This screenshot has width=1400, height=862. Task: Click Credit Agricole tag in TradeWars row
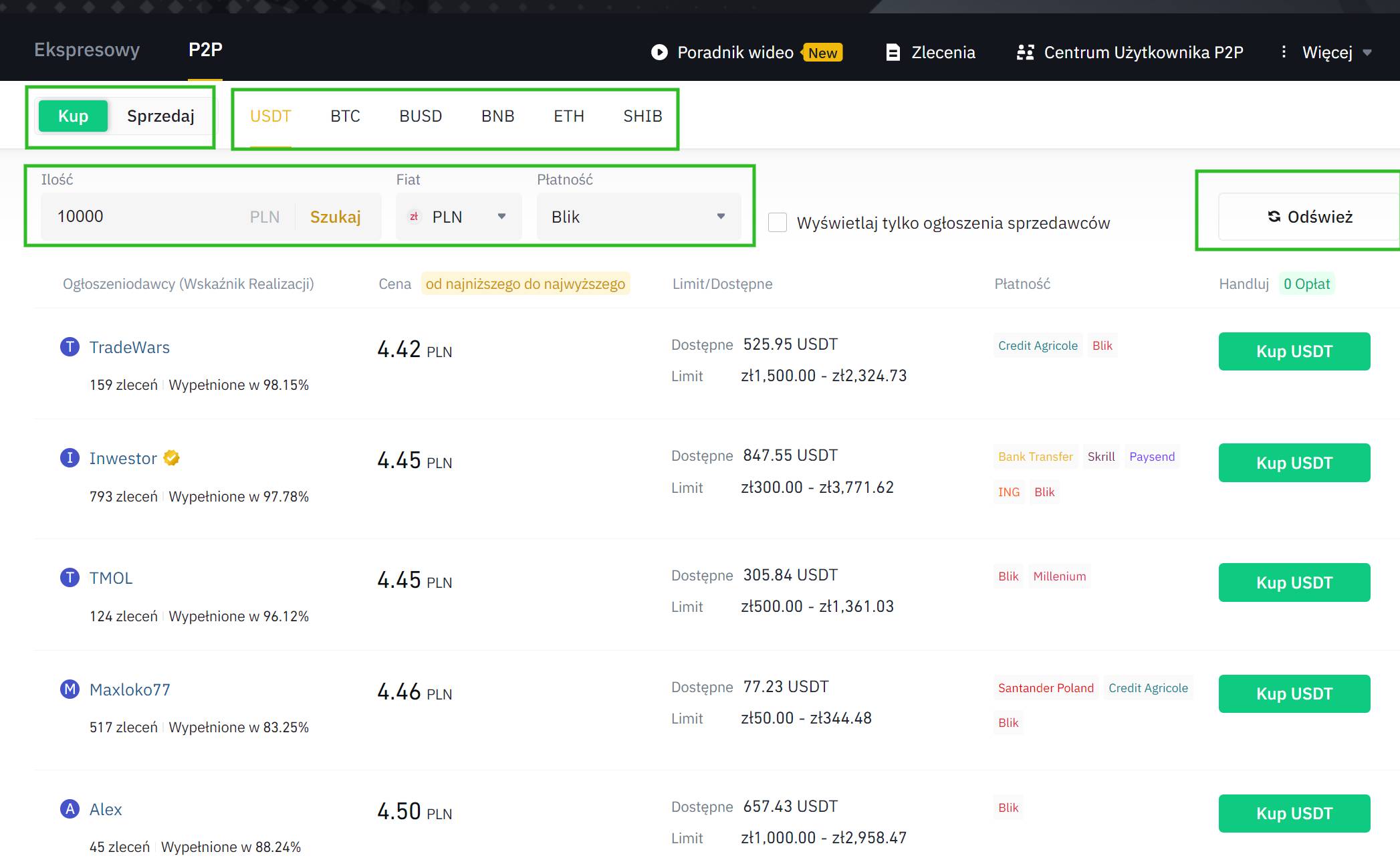[x=1038, y=345]
